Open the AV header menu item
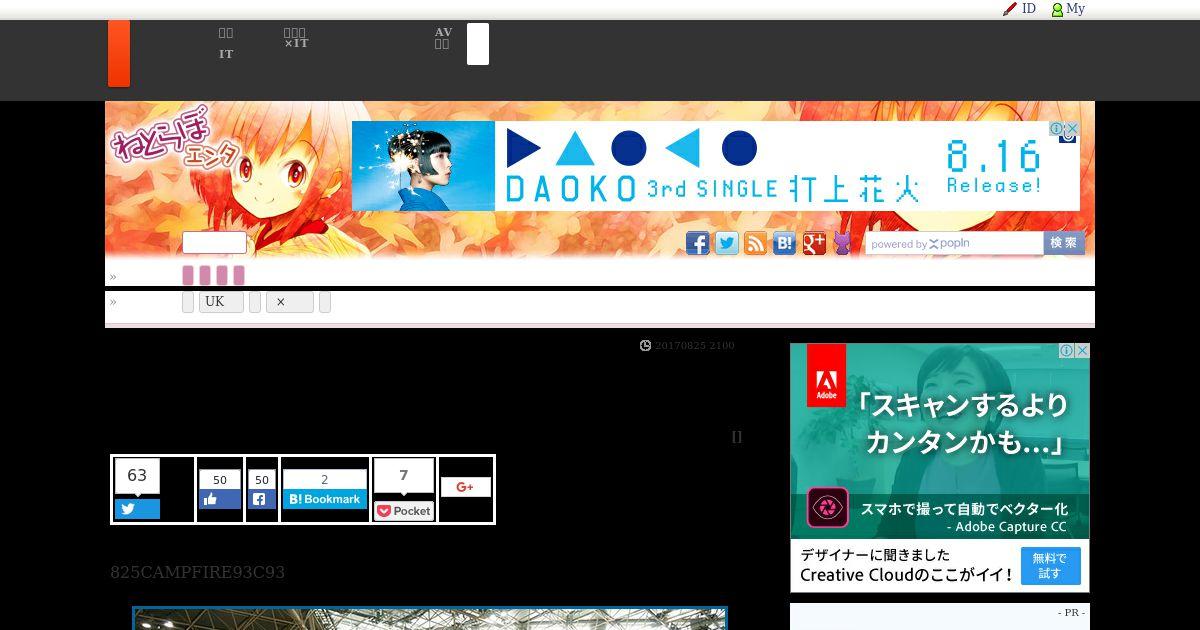The height and width of the screenshot is (630, 1200). coord(443,38)
